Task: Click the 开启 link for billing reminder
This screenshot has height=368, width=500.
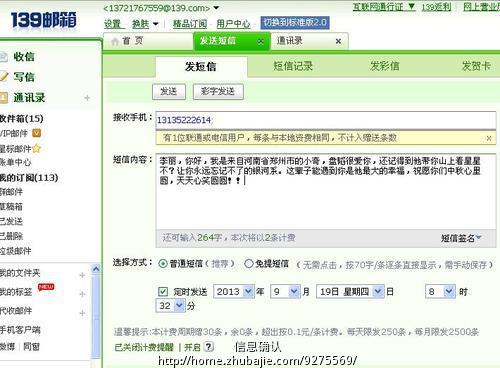Action: (x=192, y=347)
